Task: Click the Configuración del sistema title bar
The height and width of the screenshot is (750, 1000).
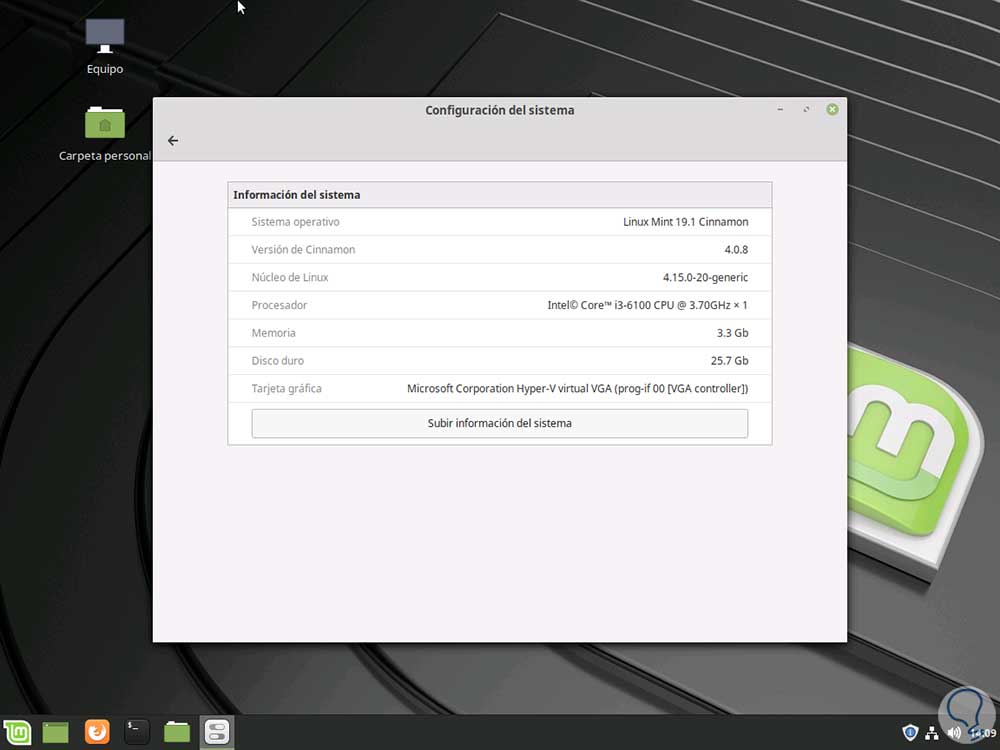Action: (x=499, y=110)
